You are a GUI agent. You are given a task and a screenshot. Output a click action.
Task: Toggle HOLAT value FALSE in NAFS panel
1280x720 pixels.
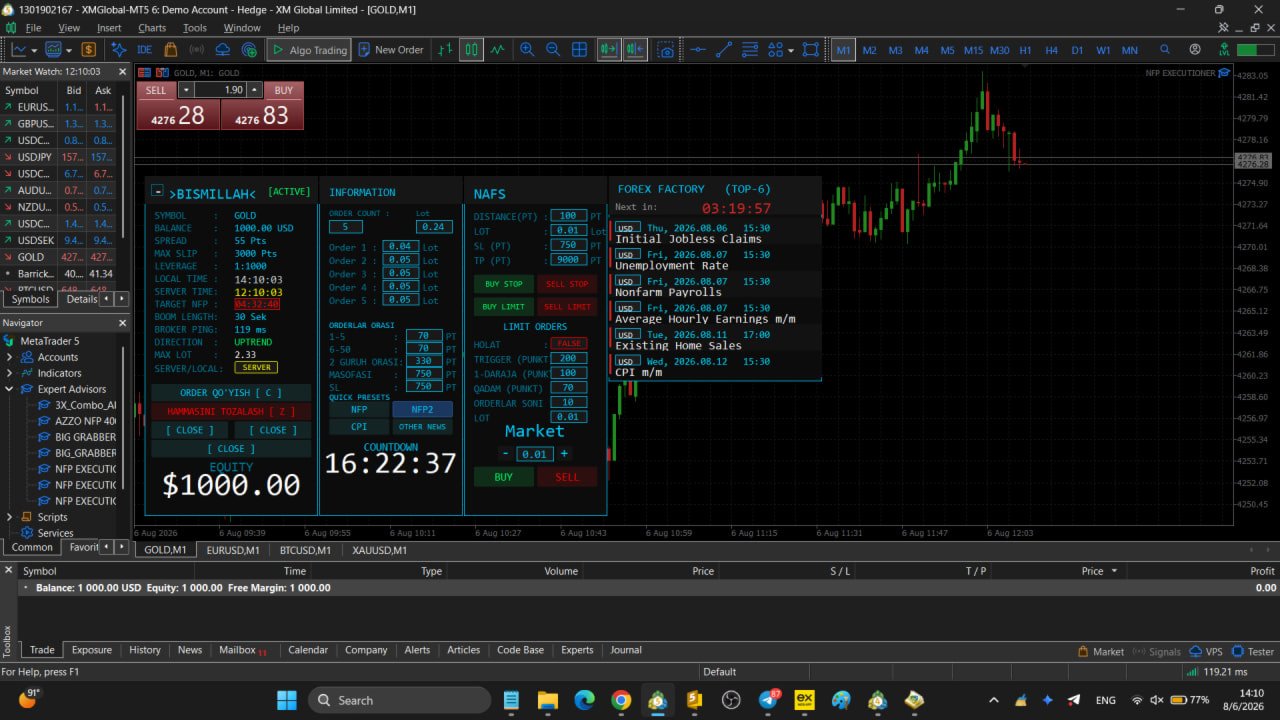(x=568, y=344)
